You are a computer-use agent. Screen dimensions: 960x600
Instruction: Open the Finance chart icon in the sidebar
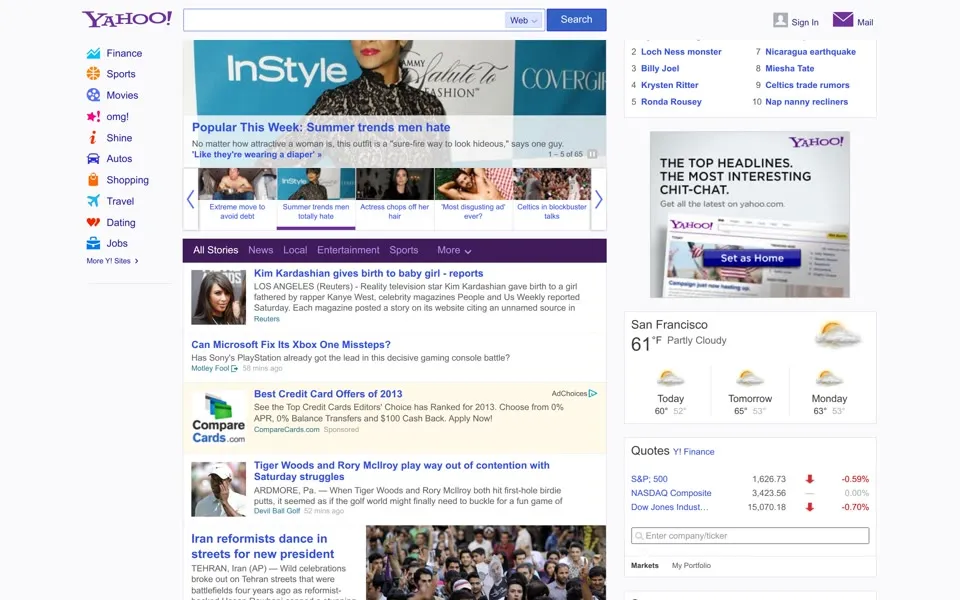[93, 53]
